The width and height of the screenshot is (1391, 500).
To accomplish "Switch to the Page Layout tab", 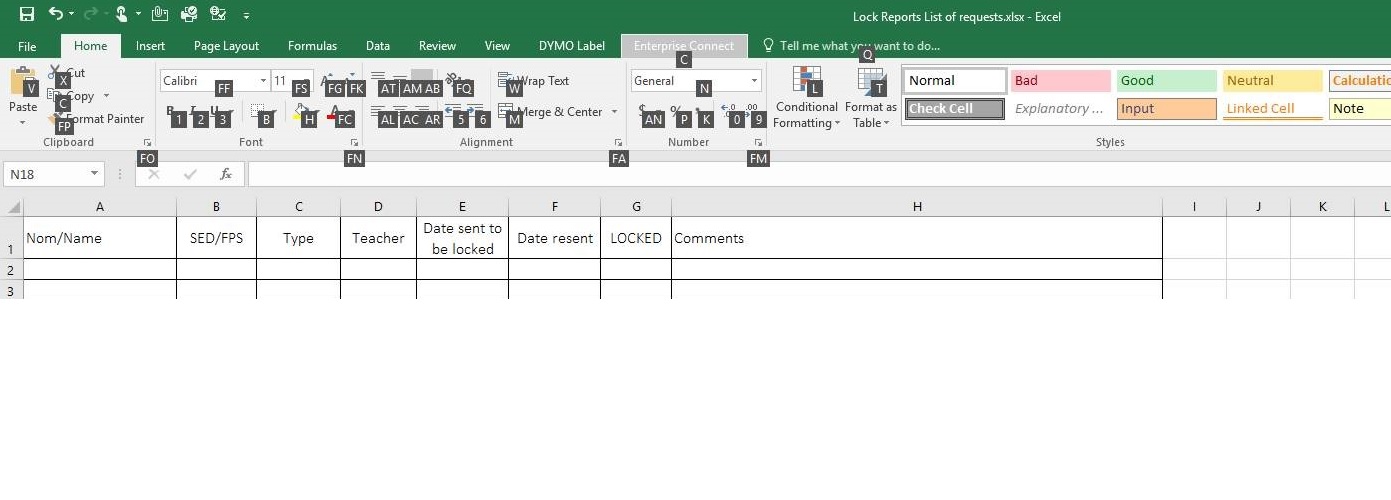I will (226, 46).
